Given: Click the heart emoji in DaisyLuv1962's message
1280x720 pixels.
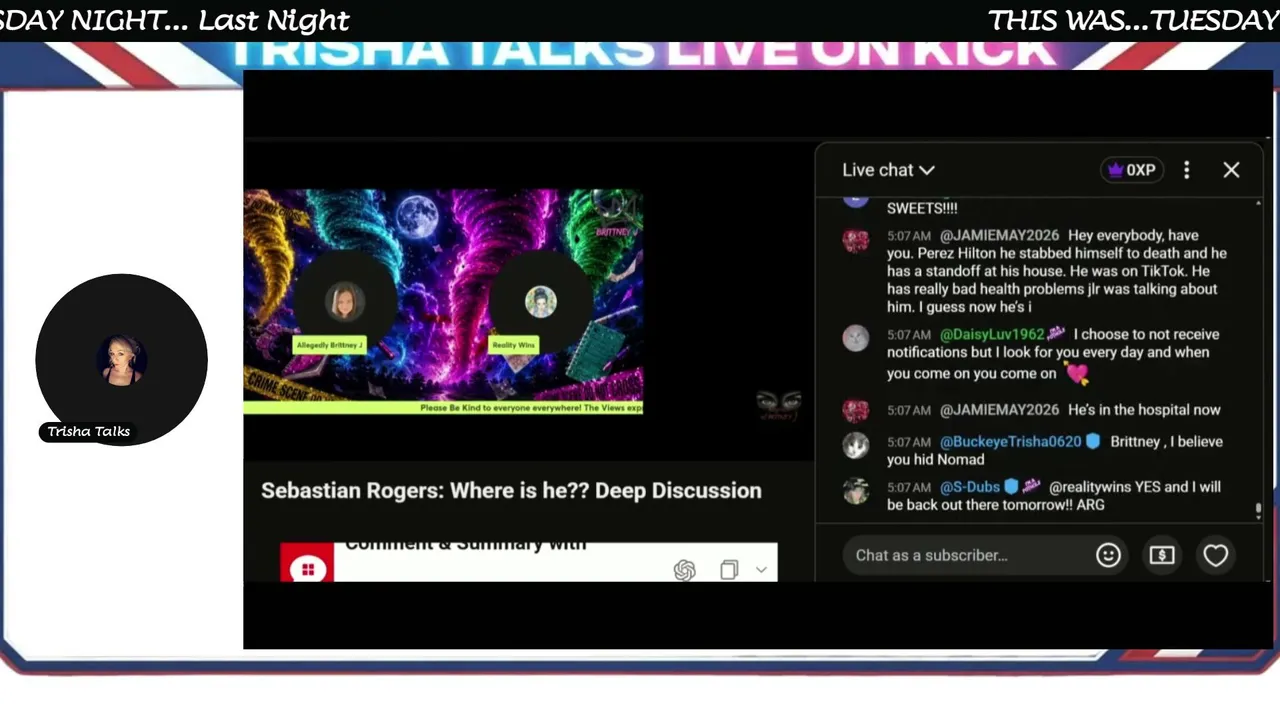Looking at the screenshot, I should click(1076, 373).
